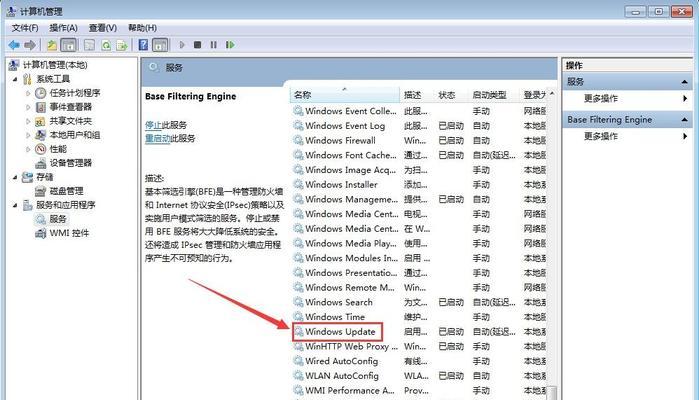Click the 重启动 link to restart service
The height and width of the screenshot is (400, 699).
[158, 139]
